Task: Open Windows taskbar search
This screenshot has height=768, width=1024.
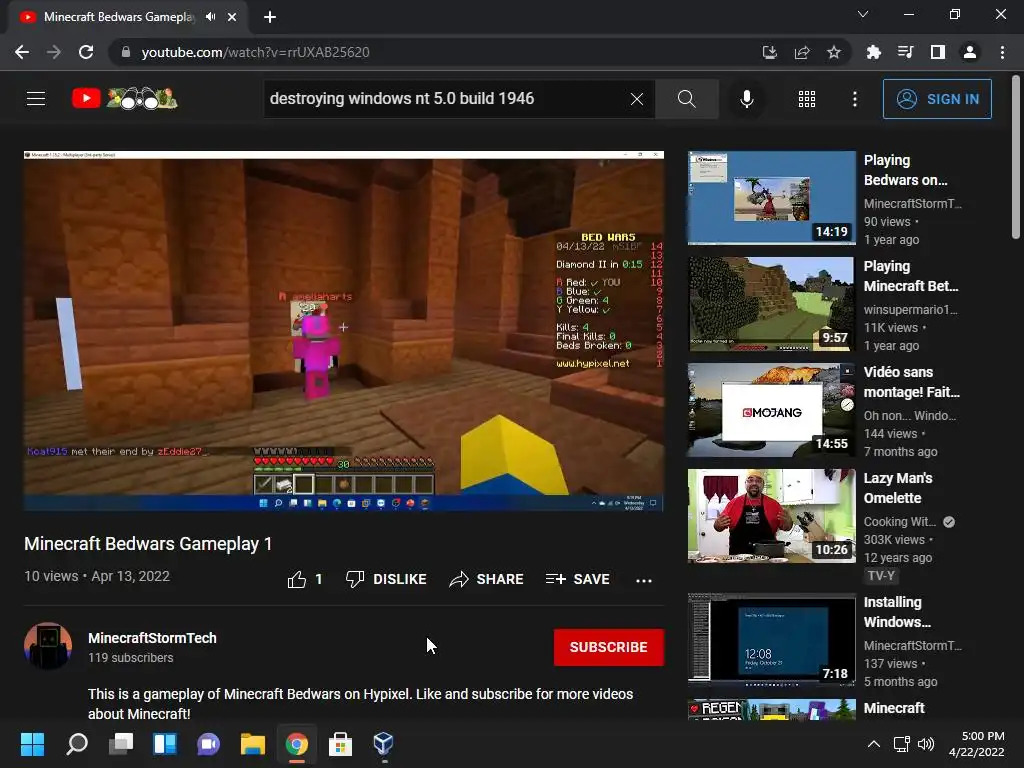Action: point(77,744)
